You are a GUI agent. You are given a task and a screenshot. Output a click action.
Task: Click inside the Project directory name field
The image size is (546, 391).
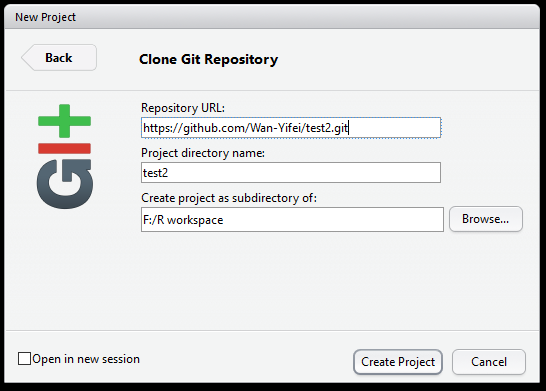coord(291,172)
